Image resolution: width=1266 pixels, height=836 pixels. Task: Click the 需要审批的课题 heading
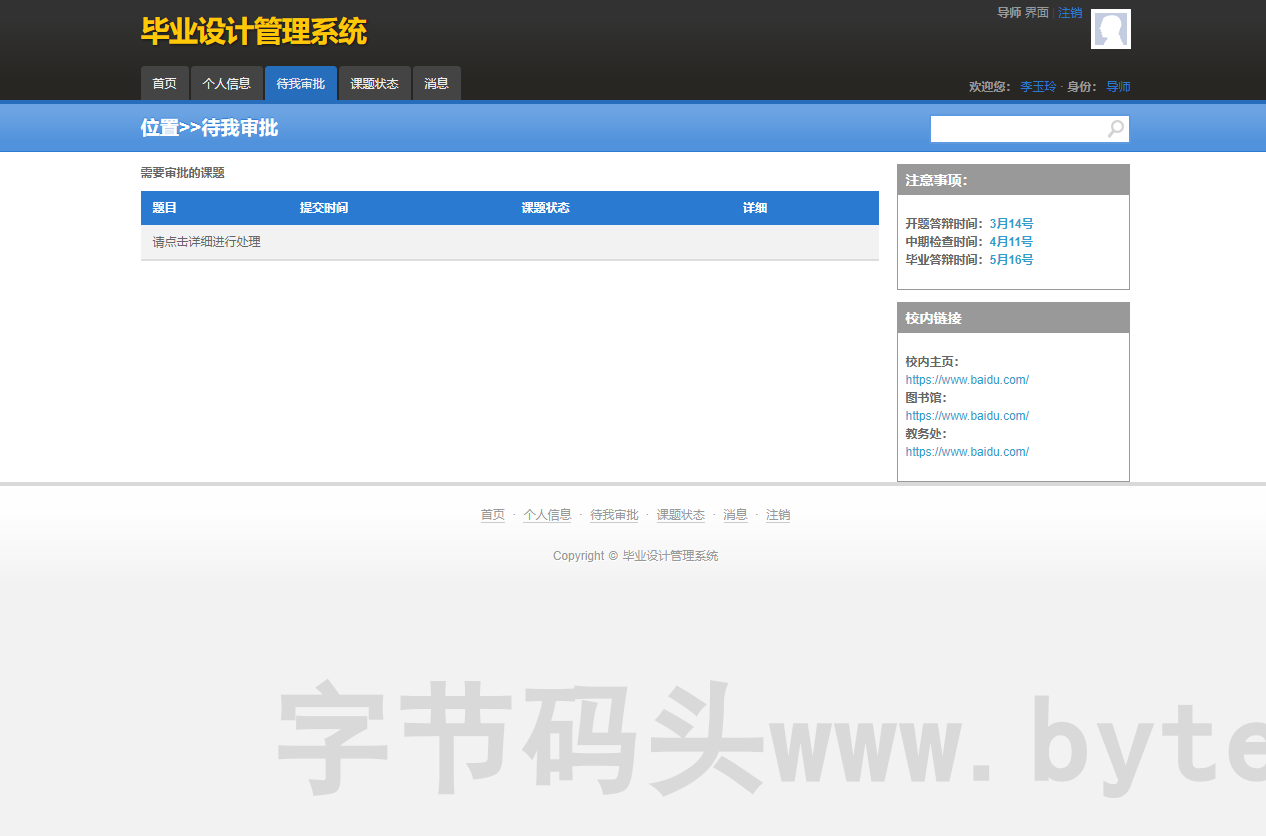(x=183, y=173)
